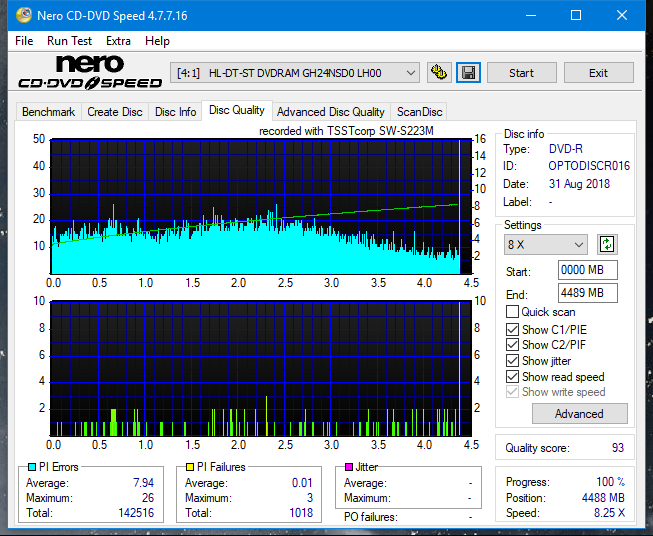This screenshot has height=536, width=653.
Task: Click the Nero app icon in title bar
Action: (x=24, y=15)
